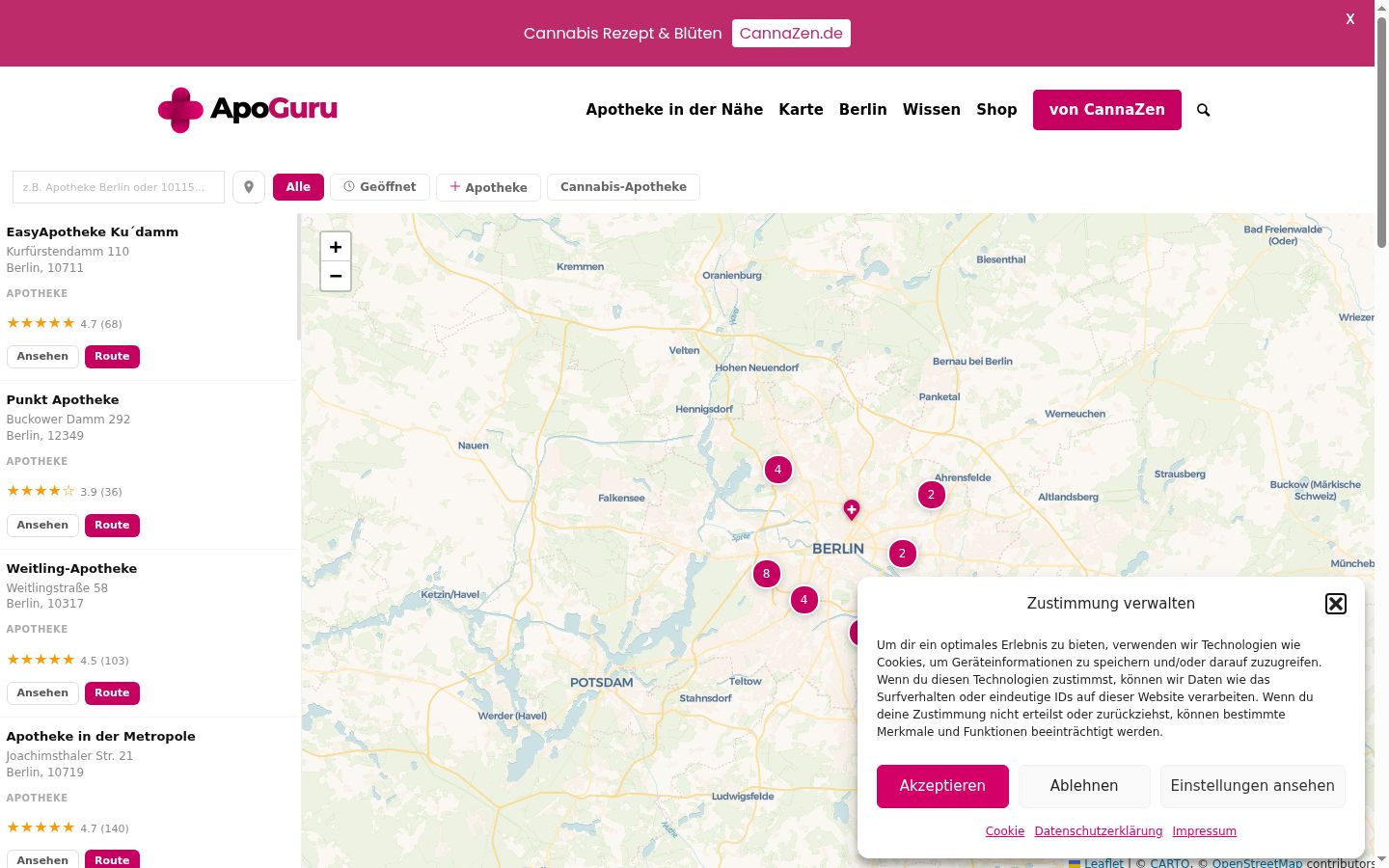1389x868 pixels.
Task: Open the Cookie link
Action: 1005,831
